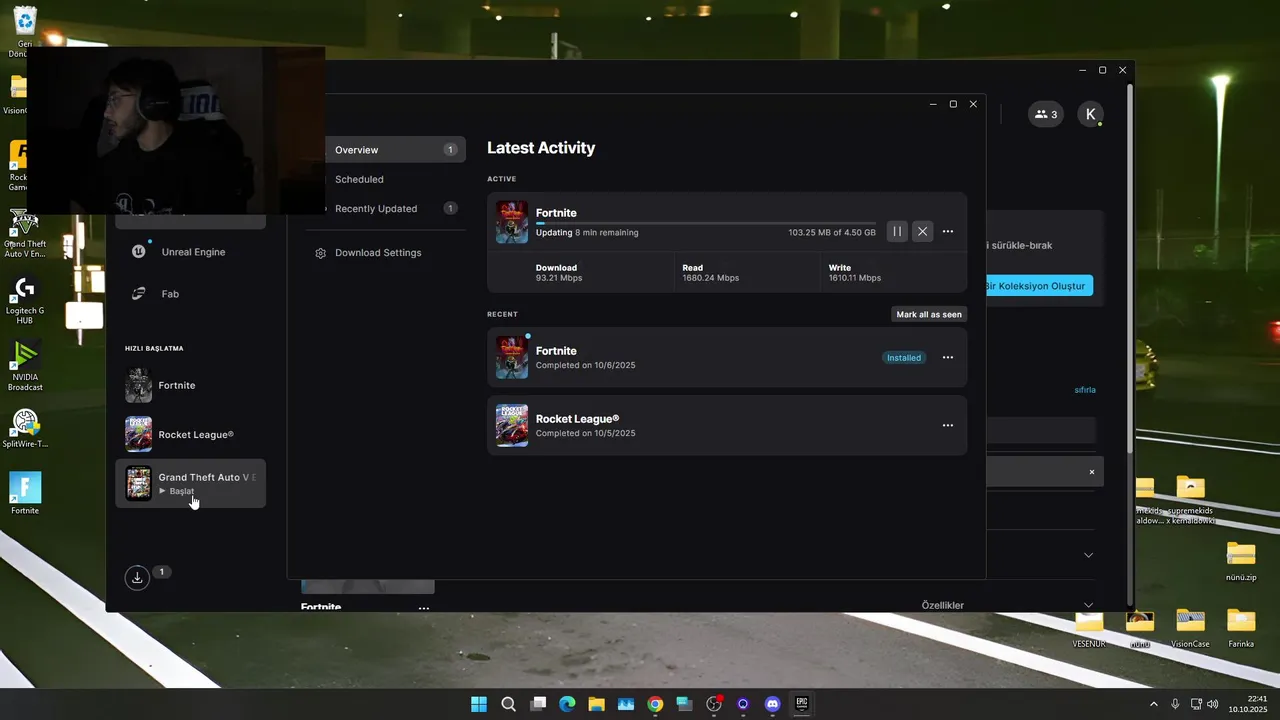1280x720 pixels.
Task: Open options menu for installed Fortnite entry
Action: coord(948,358)
